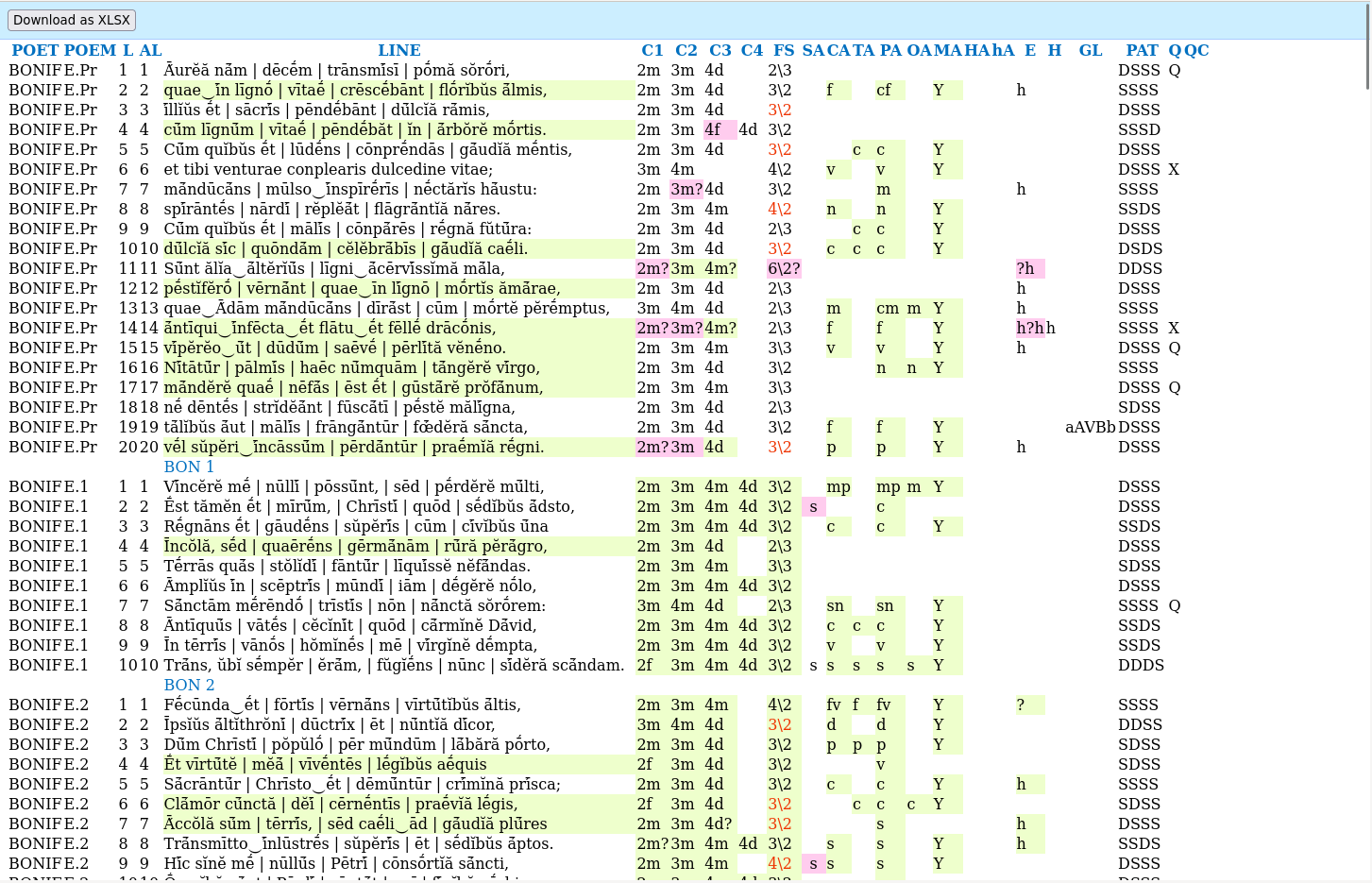Click the line 'Clāmōr cūnctă | dĕī | cērnēntīs'

coord(398,804)
